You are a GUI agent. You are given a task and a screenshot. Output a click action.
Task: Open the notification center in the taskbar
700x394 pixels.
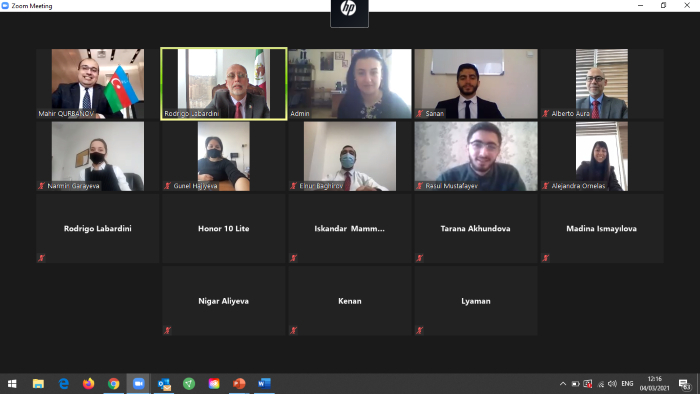(x=685, y=384)
